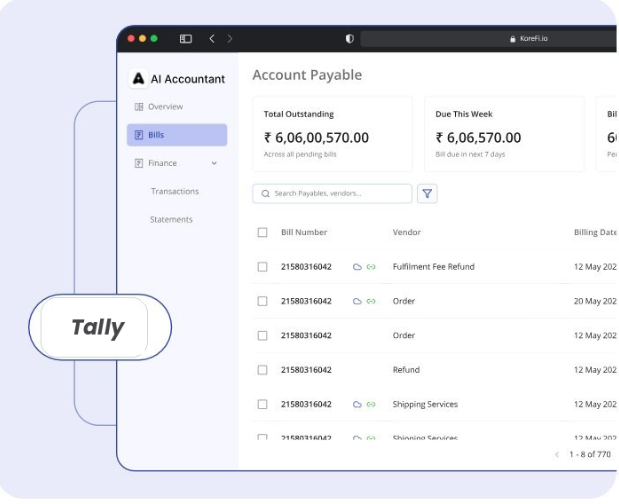Image resolution: width=619 pixels, height=504 pixels.
Task: Click link icon in Fulfilment Fee Refund row
Action: pos(371,267)
